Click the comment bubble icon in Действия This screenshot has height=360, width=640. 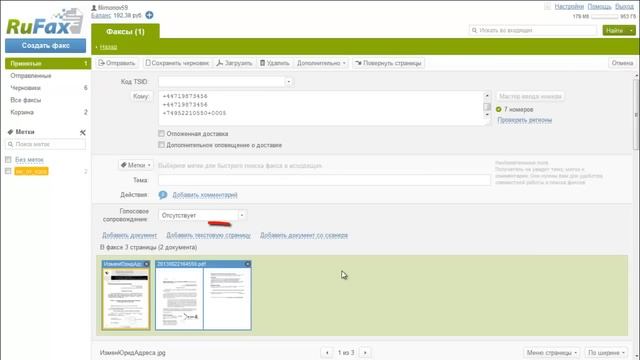click(x=162, y=195)
